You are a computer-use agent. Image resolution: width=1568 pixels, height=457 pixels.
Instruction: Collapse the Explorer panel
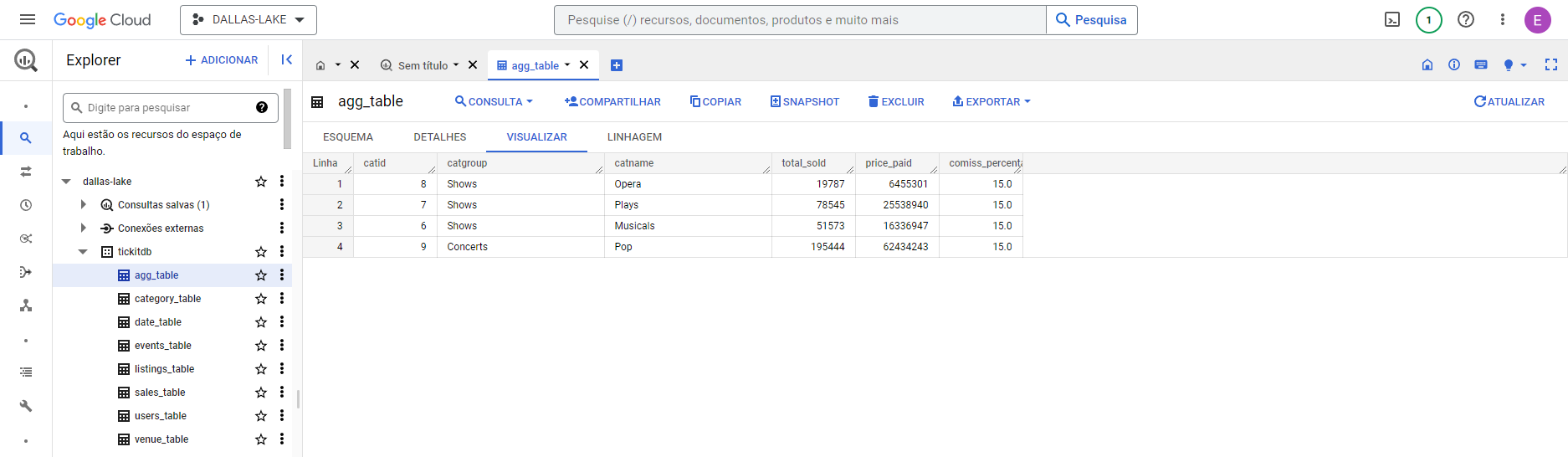tap(286, 59)
